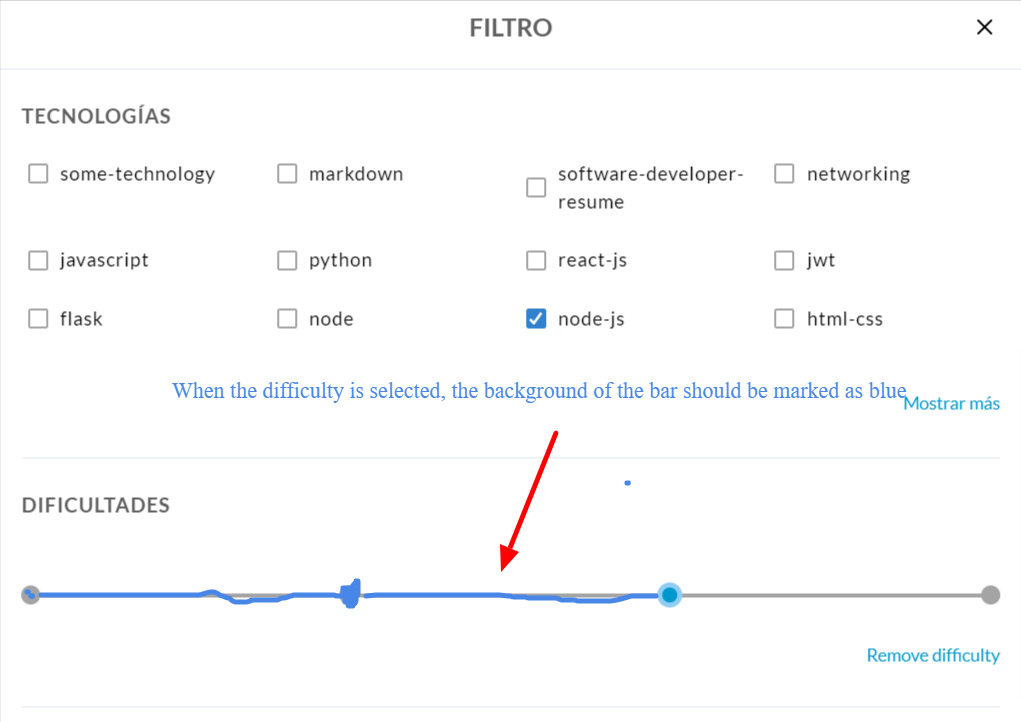Select the leftmost difficulty slider handle
The height and width of the screenshot is (722, 1021).
point(30,594)
